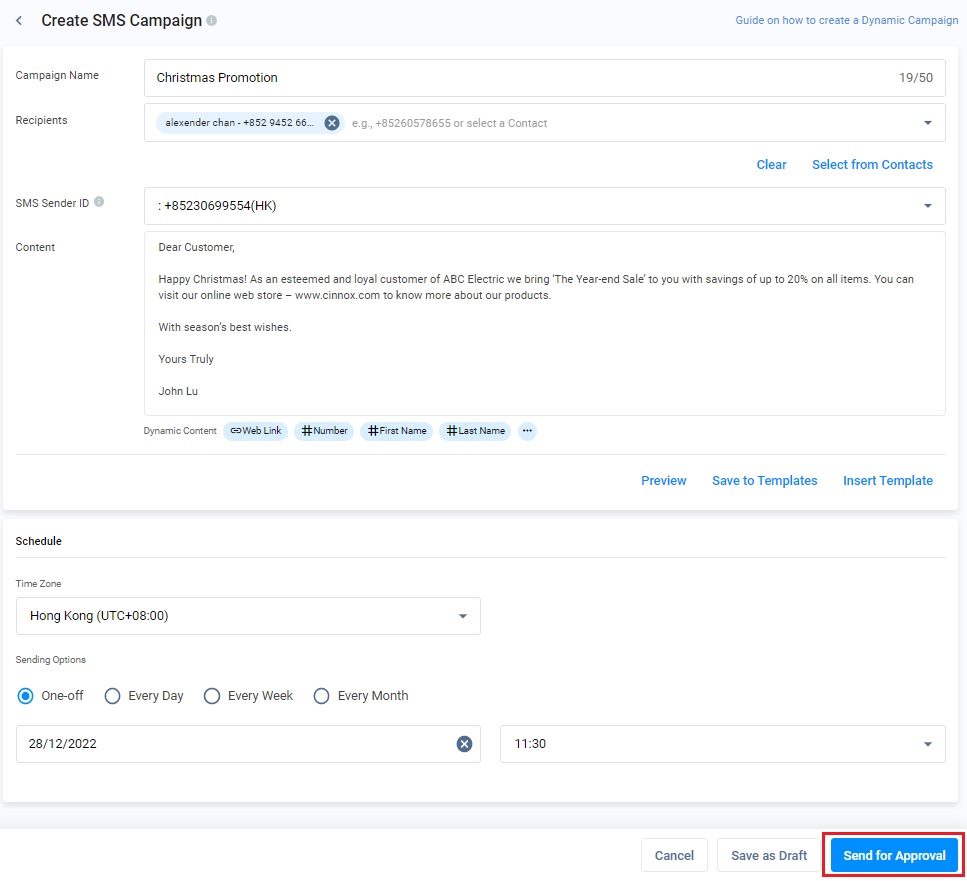
Task: Insert First Name dynamic content tag
Action: 397,431
